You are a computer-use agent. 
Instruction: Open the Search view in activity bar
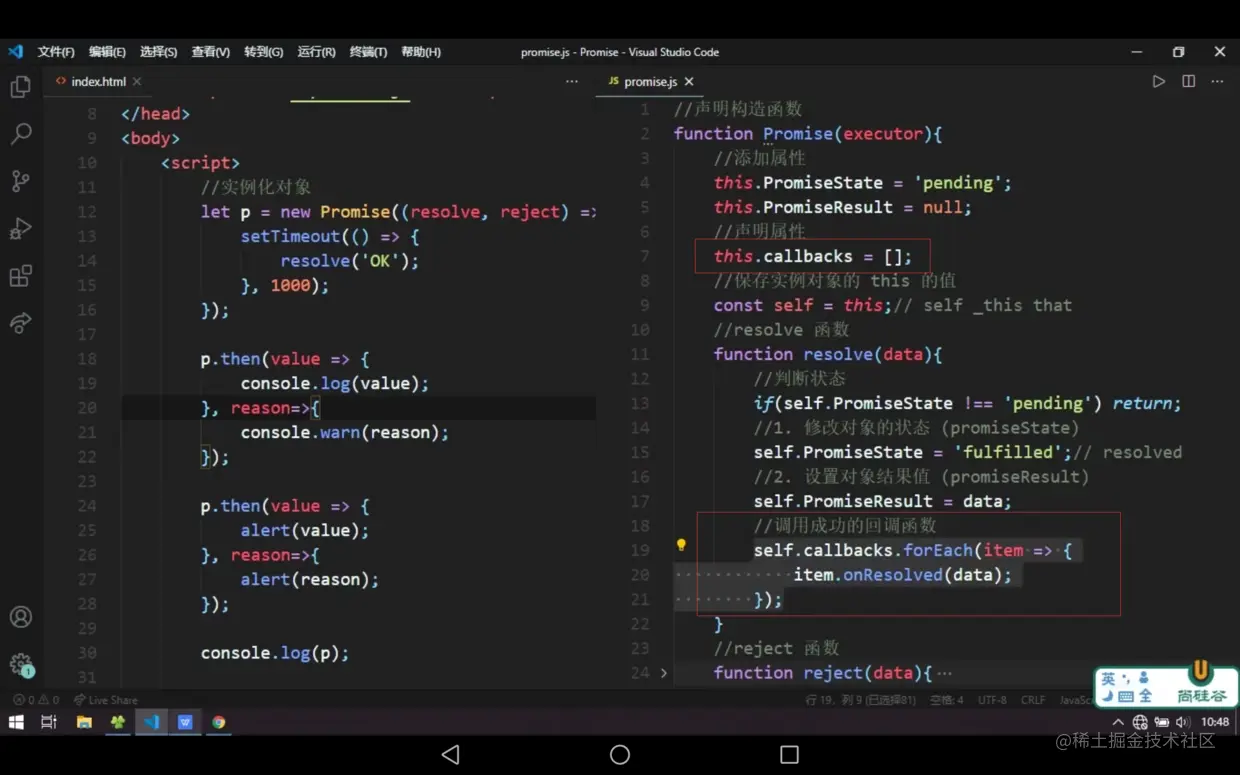click(20, 134)
